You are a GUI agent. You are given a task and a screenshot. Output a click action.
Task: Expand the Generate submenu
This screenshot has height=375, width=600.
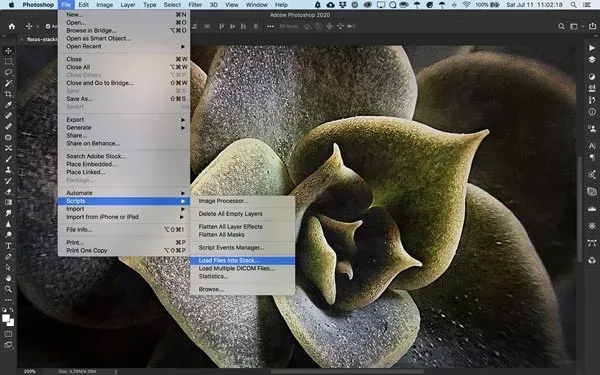pos(124,127)
